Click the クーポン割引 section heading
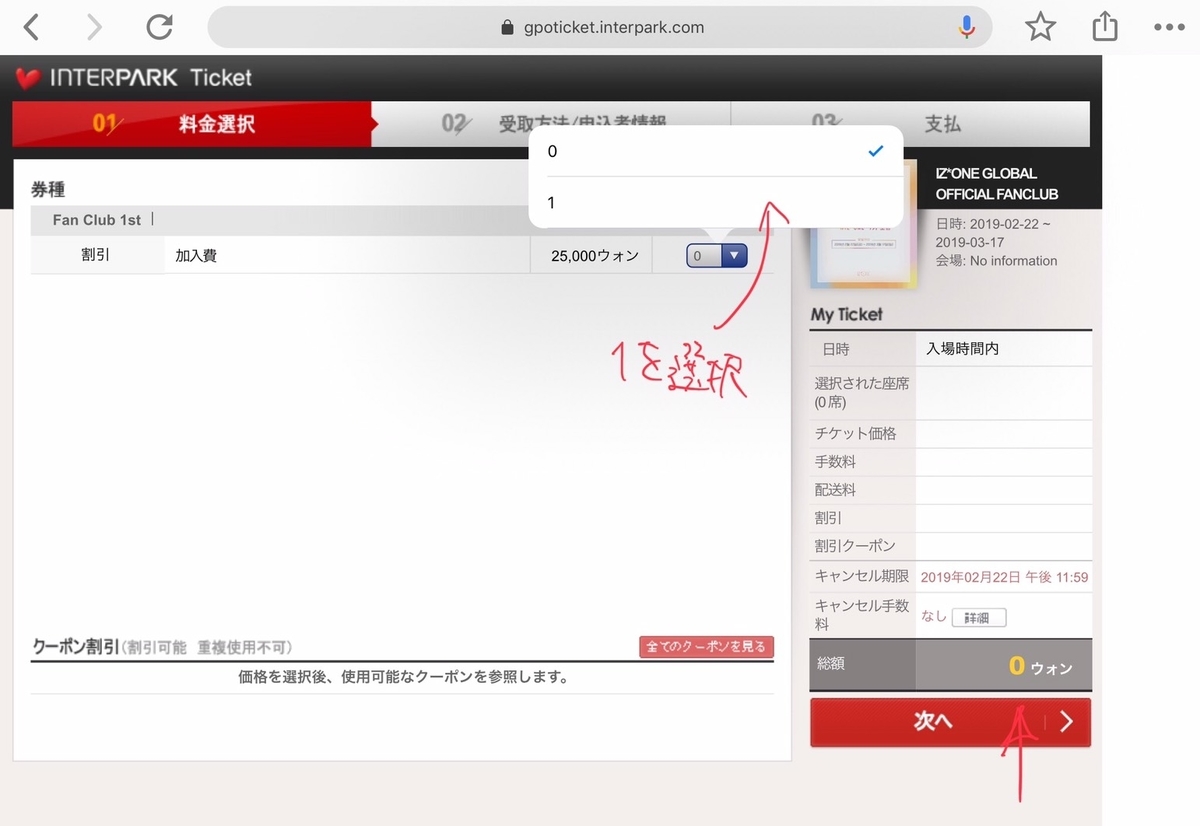The height and width of the screenshot is (826, 1200). (x=76, y=647)
